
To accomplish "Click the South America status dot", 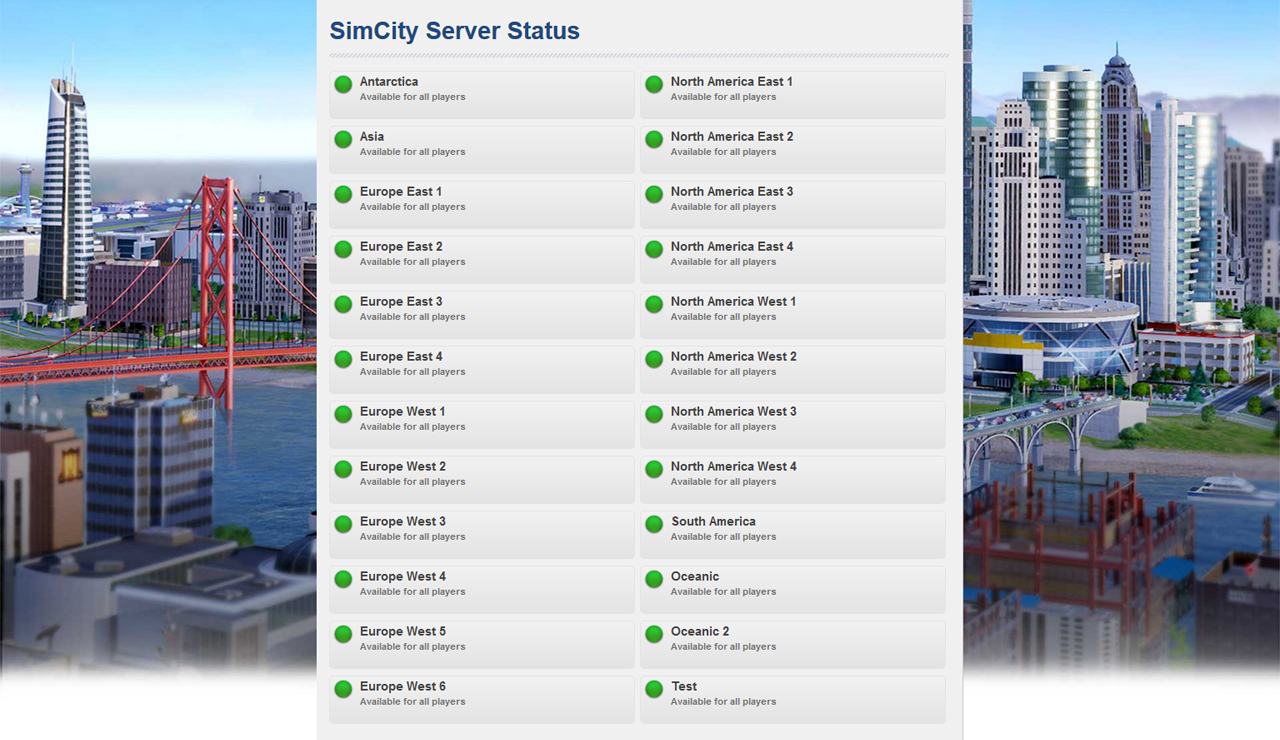I will click(x=654, y=524).
